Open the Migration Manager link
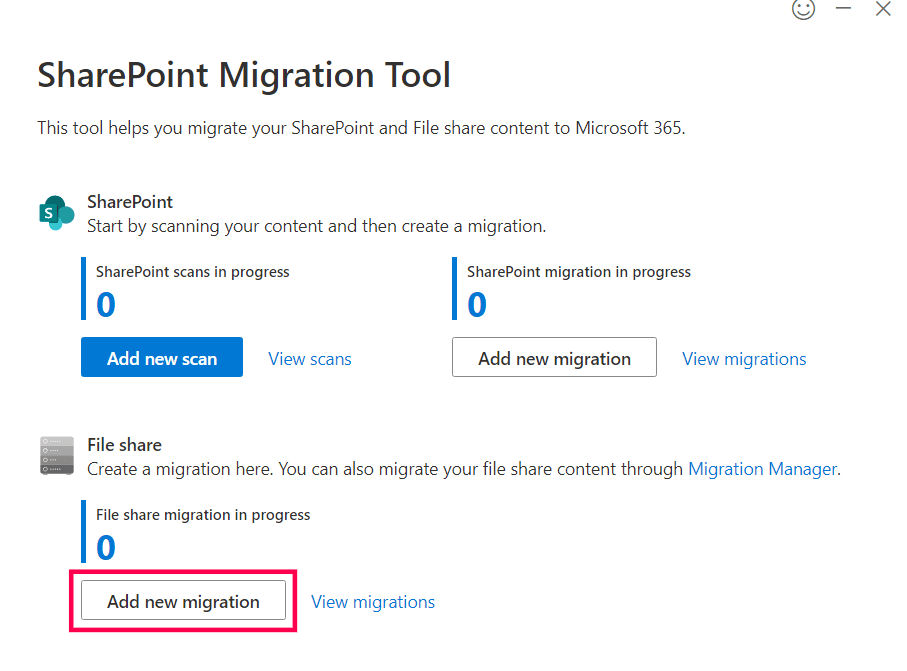 762,469
